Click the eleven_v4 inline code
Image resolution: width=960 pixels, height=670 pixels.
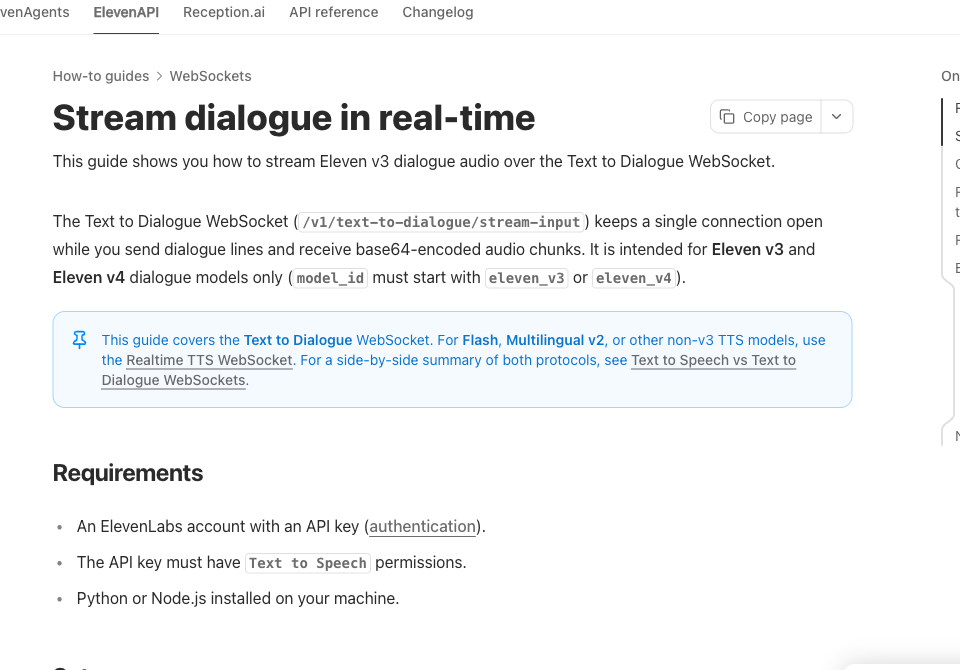pyautogui.click(x=634, y=278)
